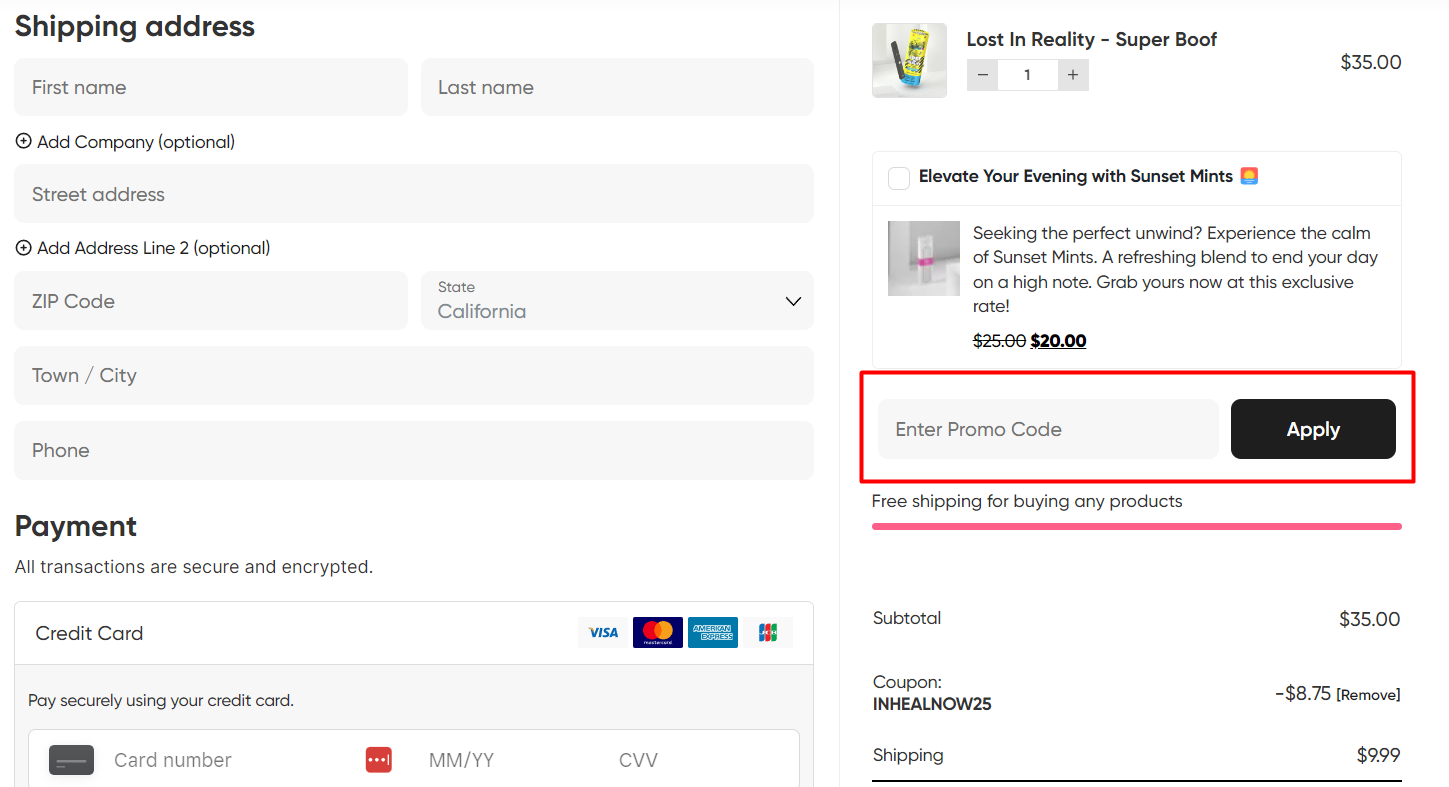
Task: Click the $20.00 discounted price
Action: [1058, 340]
